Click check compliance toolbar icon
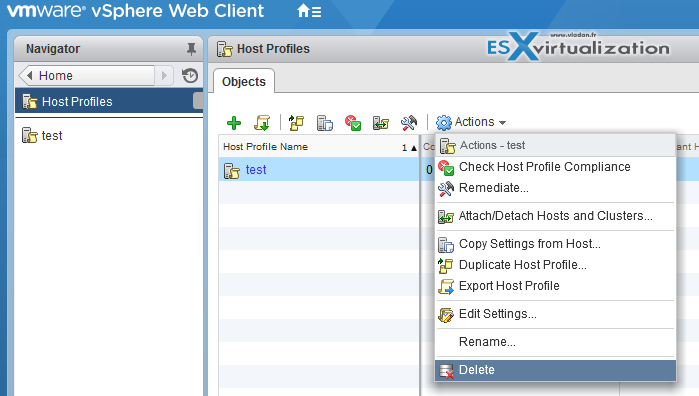699x396 pixels. (353, 123)
